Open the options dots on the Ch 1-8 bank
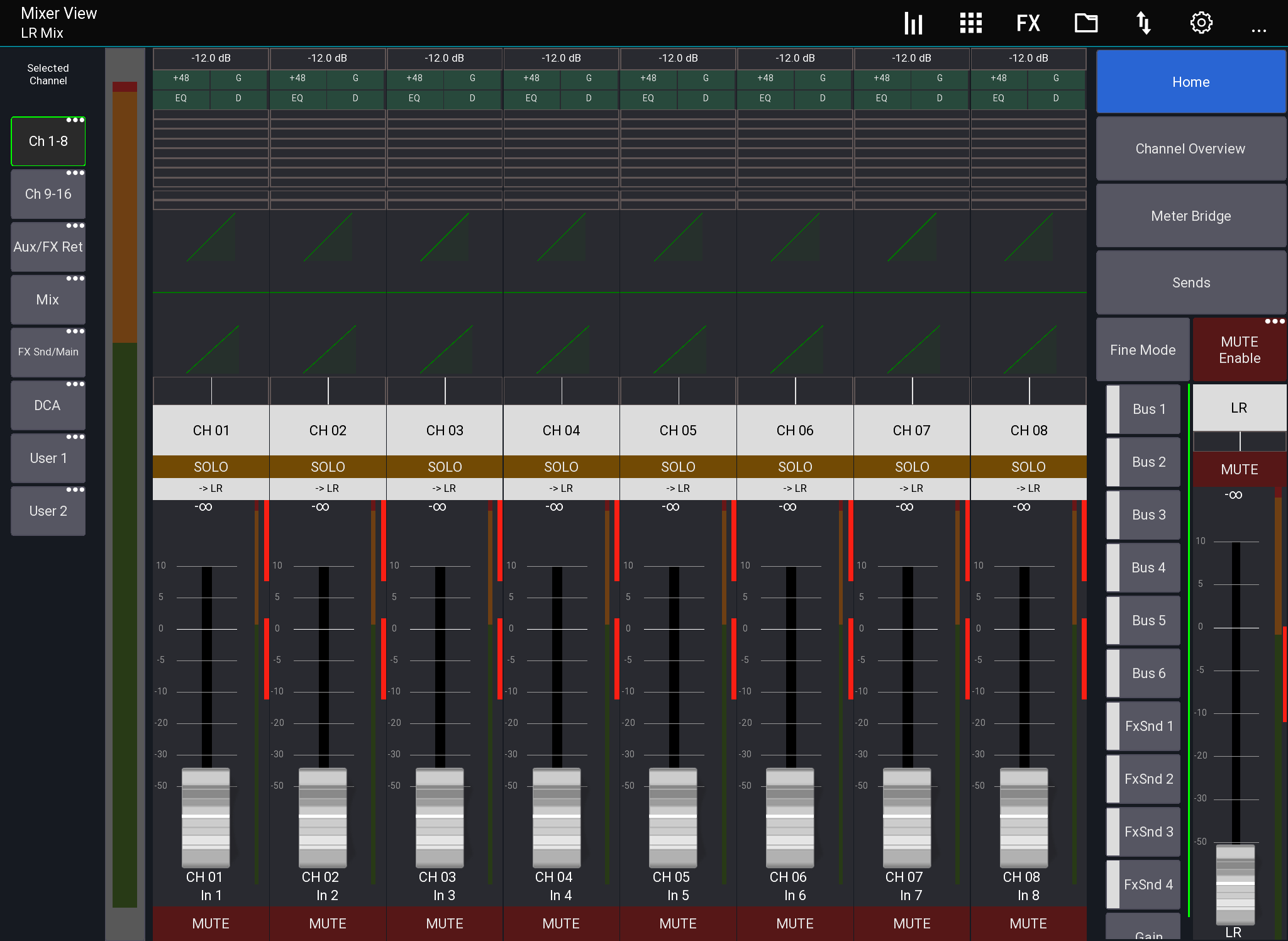The width and height of the screenshot is (1288, 941). pyautogui.click(x=77, y=120)
